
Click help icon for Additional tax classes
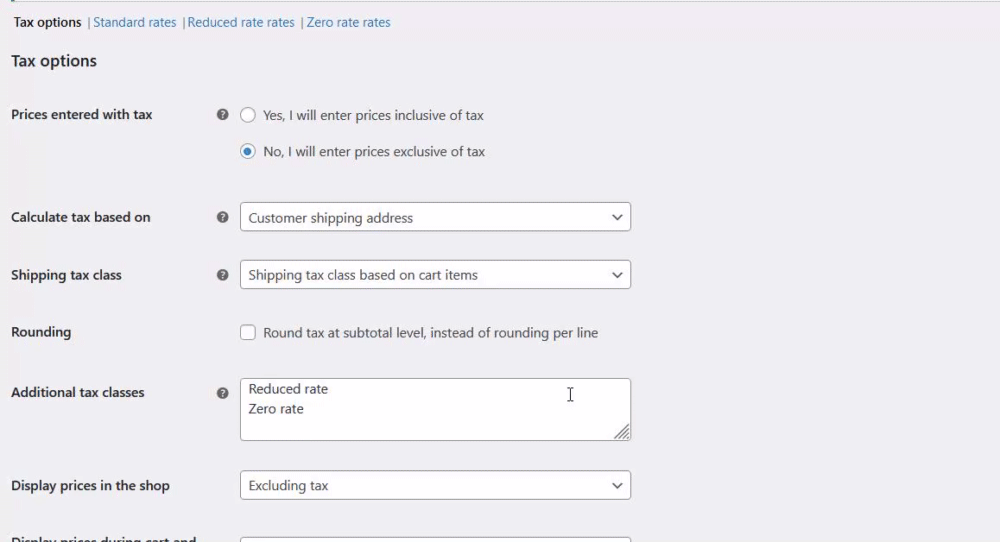point(223,393)
